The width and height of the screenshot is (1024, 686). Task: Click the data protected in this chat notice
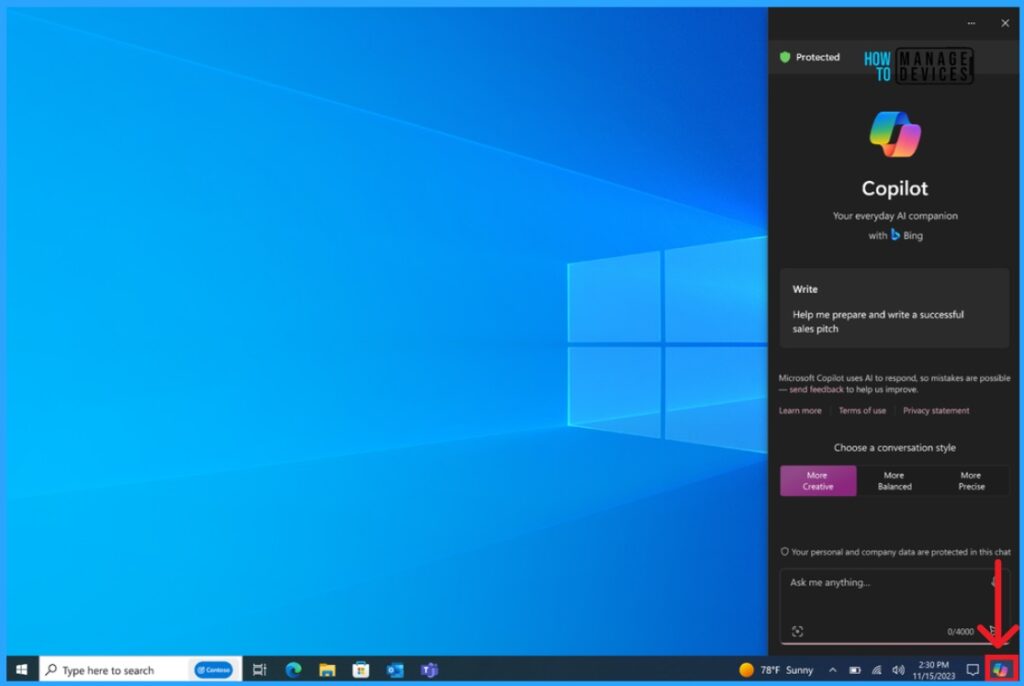(895, 552)
